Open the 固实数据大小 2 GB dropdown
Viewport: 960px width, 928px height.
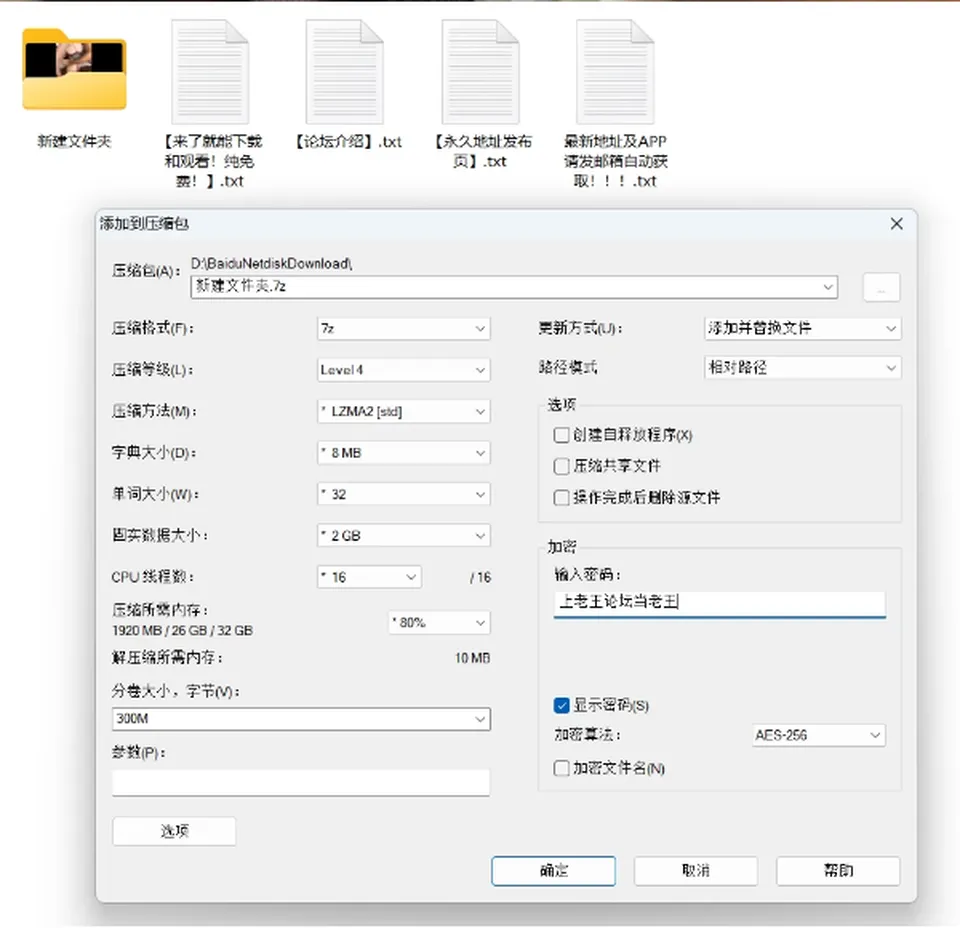(x=403, y=536)
